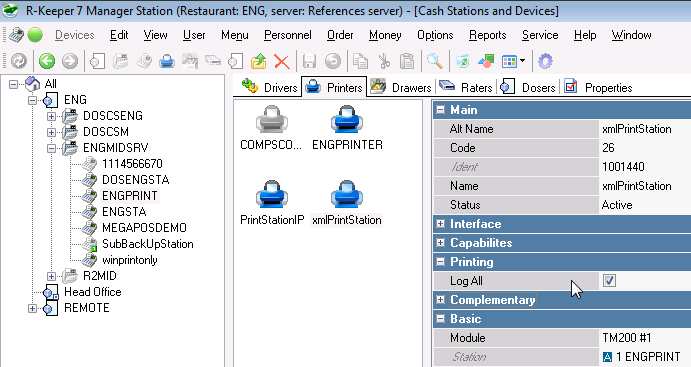
Task: Click the gear settings toolbar icon
Action: coord(545,61)
